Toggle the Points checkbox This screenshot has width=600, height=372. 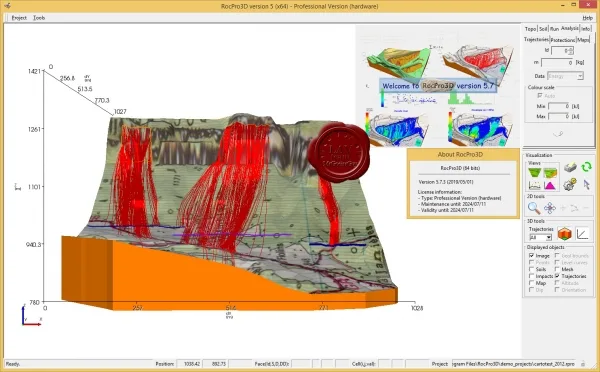click(x=532, y=262)
